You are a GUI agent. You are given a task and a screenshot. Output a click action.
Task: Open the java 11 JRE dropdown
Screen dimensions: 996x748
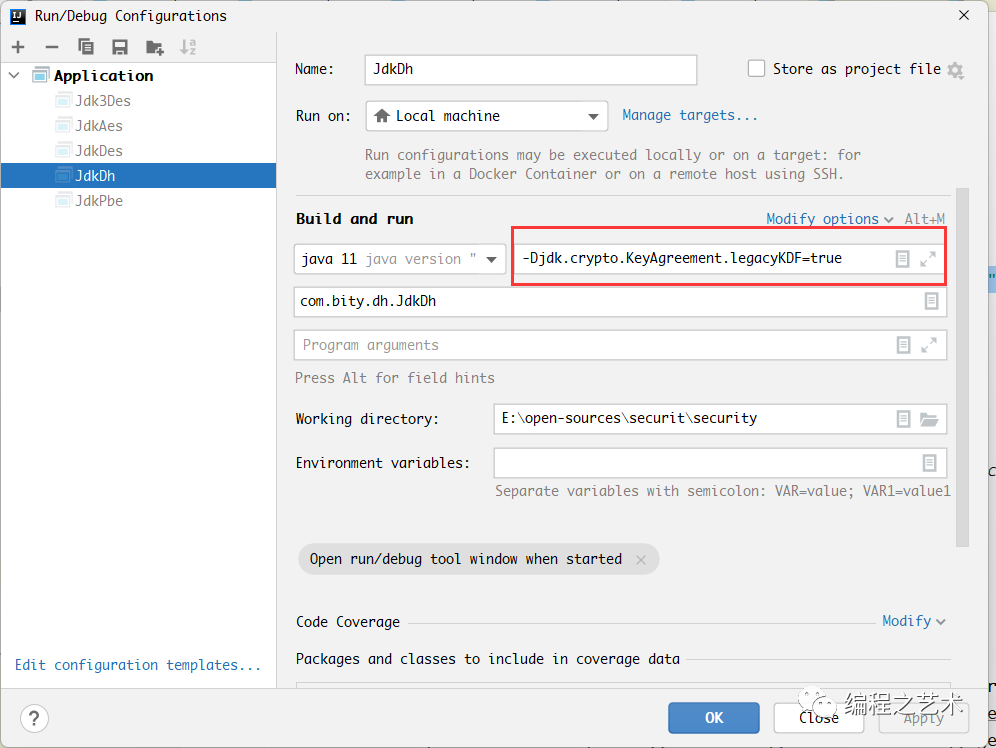coord(400,259)
